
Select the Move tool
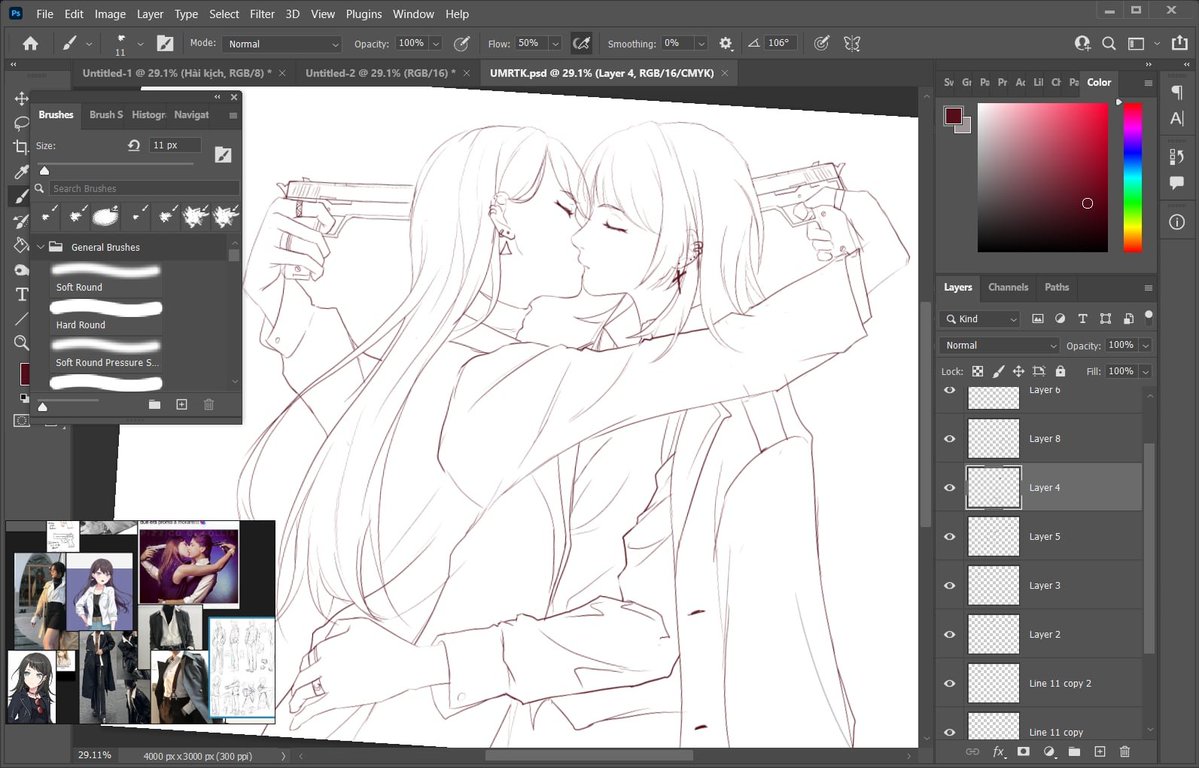[21, 99]
